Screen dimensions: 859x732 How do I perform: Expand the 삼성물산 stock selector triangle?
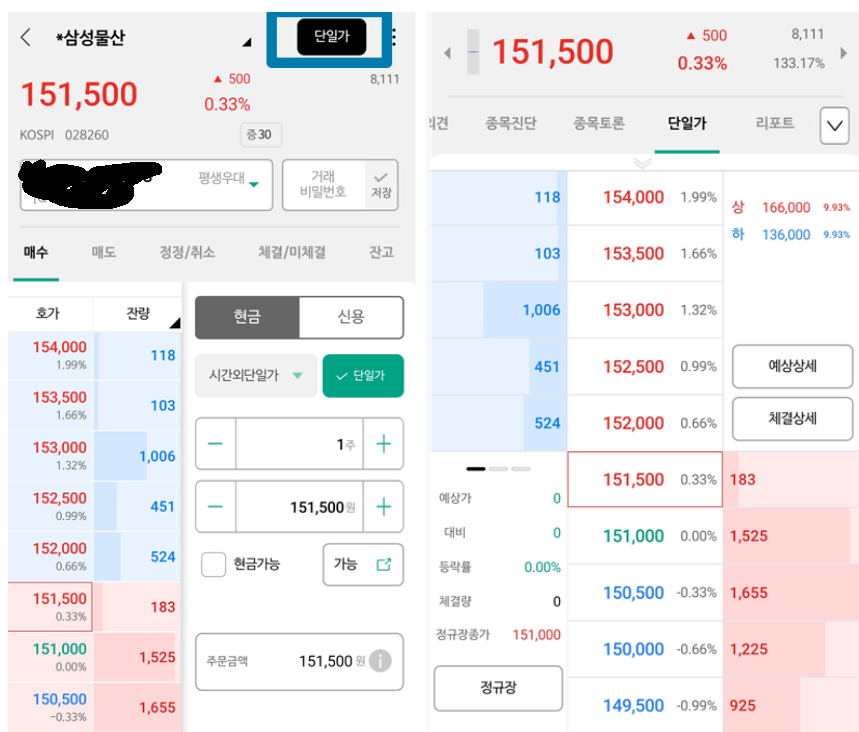(x=247, y=42)
